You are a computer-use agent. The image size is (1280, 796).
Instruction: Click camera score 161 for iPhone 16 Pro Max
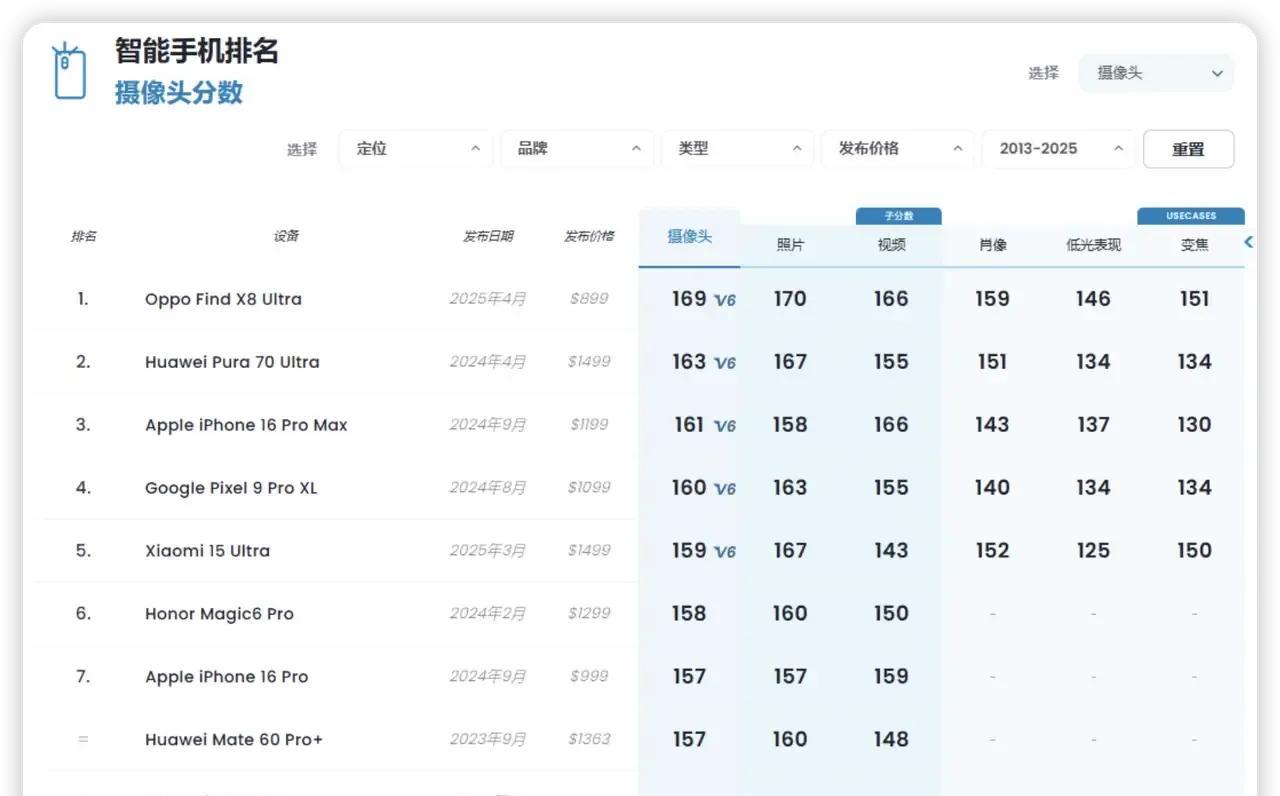click(689, 425)
